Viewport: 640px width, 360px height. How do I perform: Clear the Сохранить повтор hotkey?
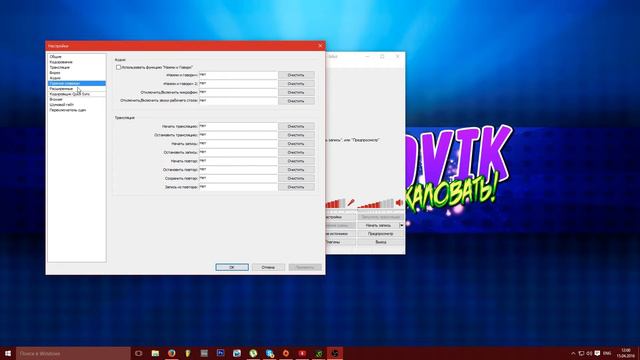296,178
